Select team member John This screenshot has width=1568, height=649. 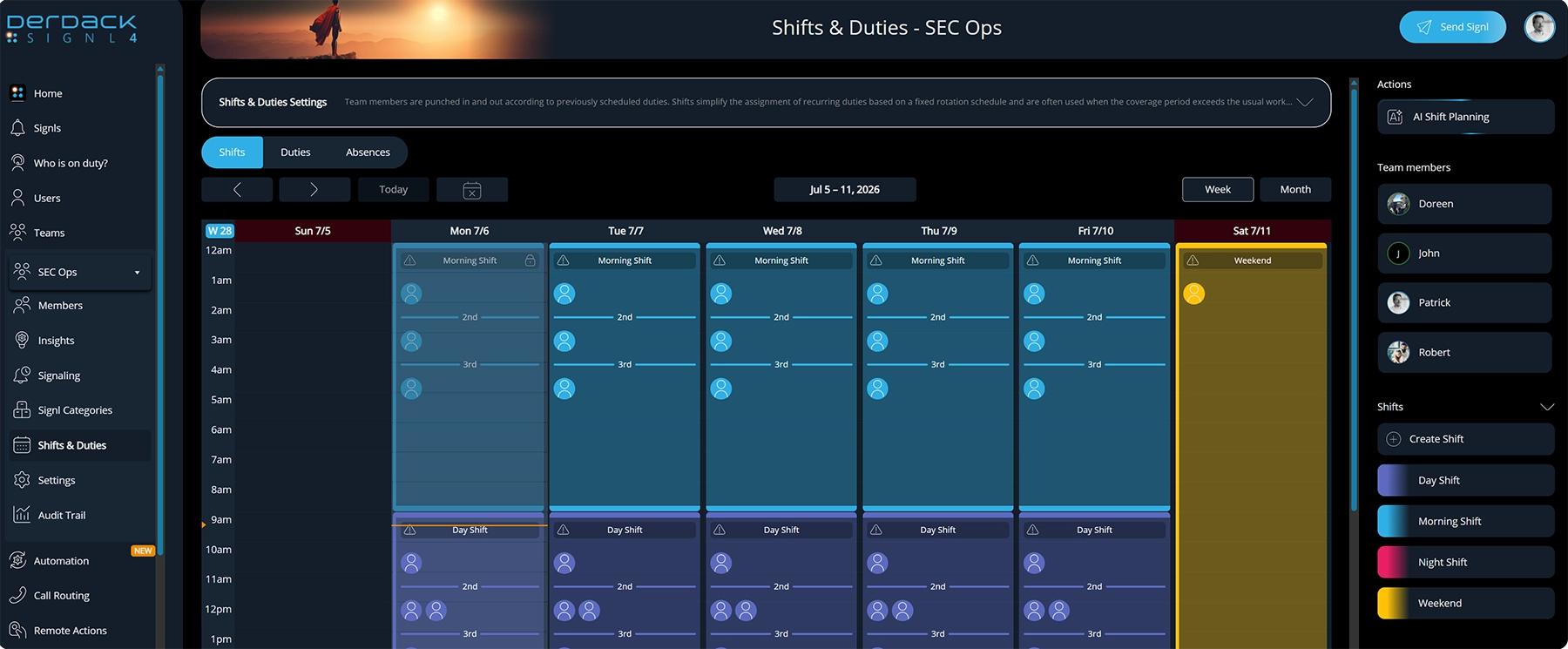point(1464,254)
